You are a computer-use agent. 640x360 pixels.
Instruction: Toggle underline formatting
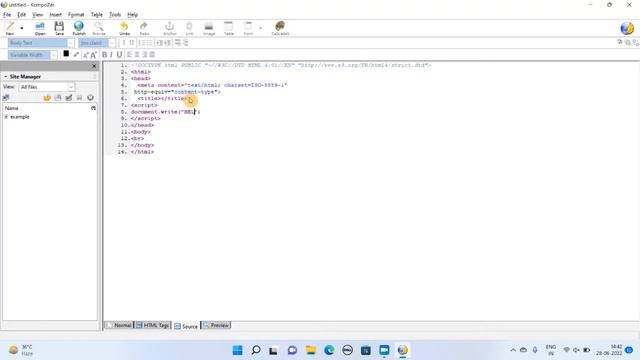(x=119, y=55)
